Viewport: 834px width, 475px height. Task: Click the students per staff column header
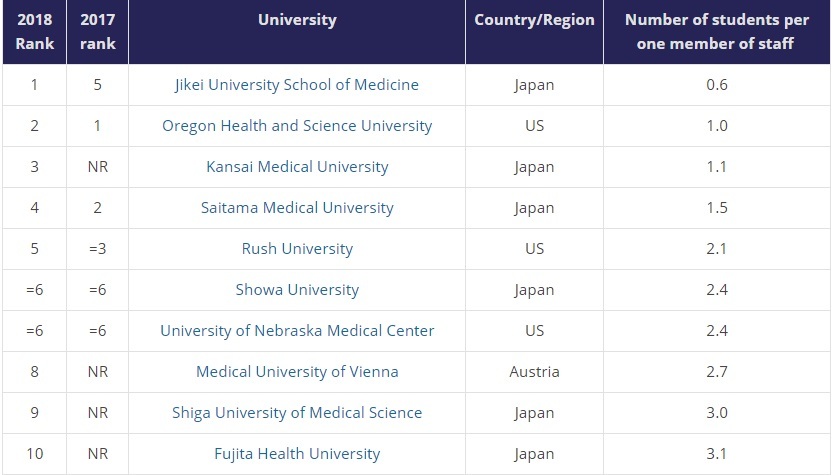tap(716, 32)
